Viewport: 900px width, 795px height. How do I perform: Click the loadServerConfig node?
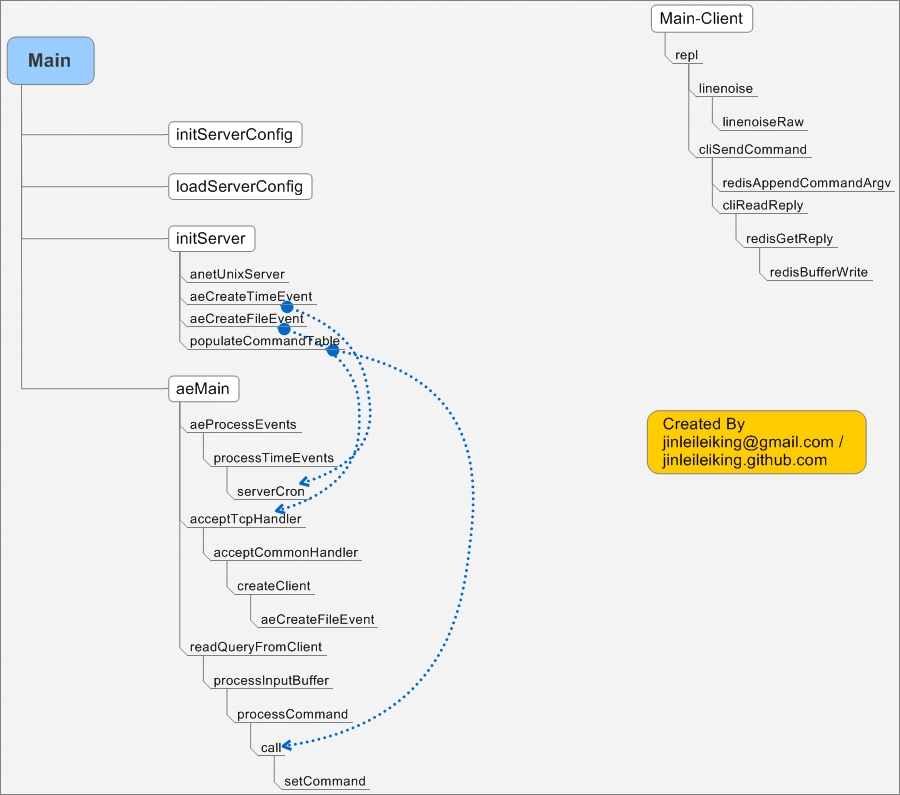pos(240,186)
